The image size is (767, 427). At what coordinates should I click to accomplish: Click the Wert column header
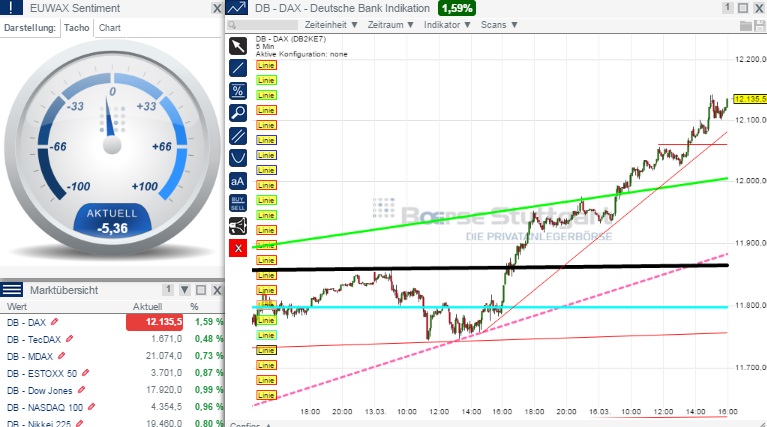[17, 307]
